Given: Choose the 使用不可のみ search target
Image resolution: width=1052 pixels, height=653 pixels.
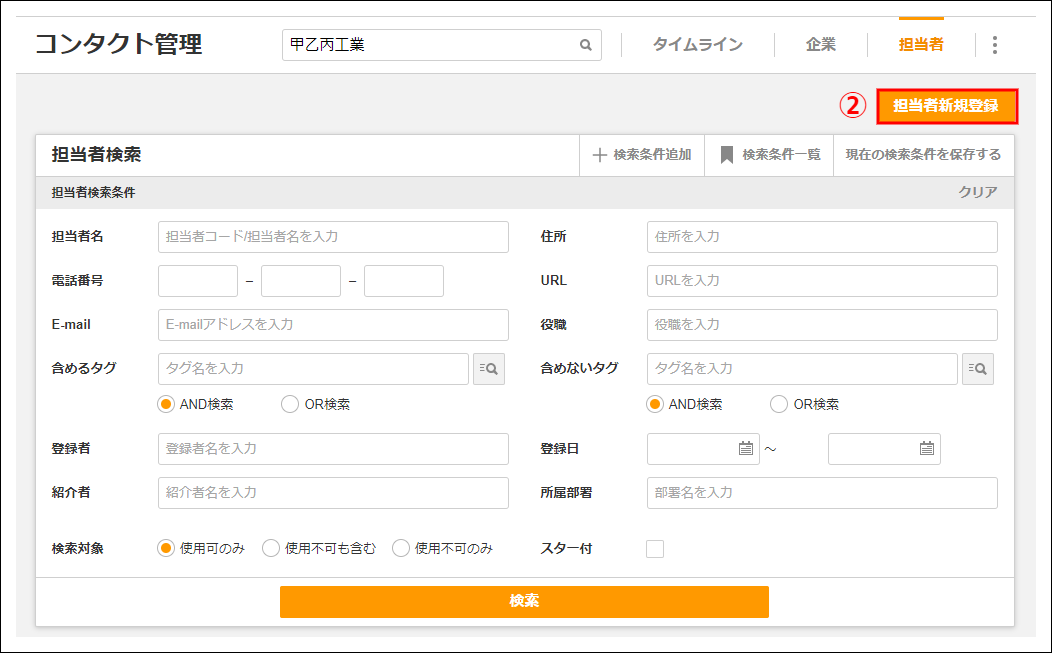Looking at the screenshot, I should [401, 548].
